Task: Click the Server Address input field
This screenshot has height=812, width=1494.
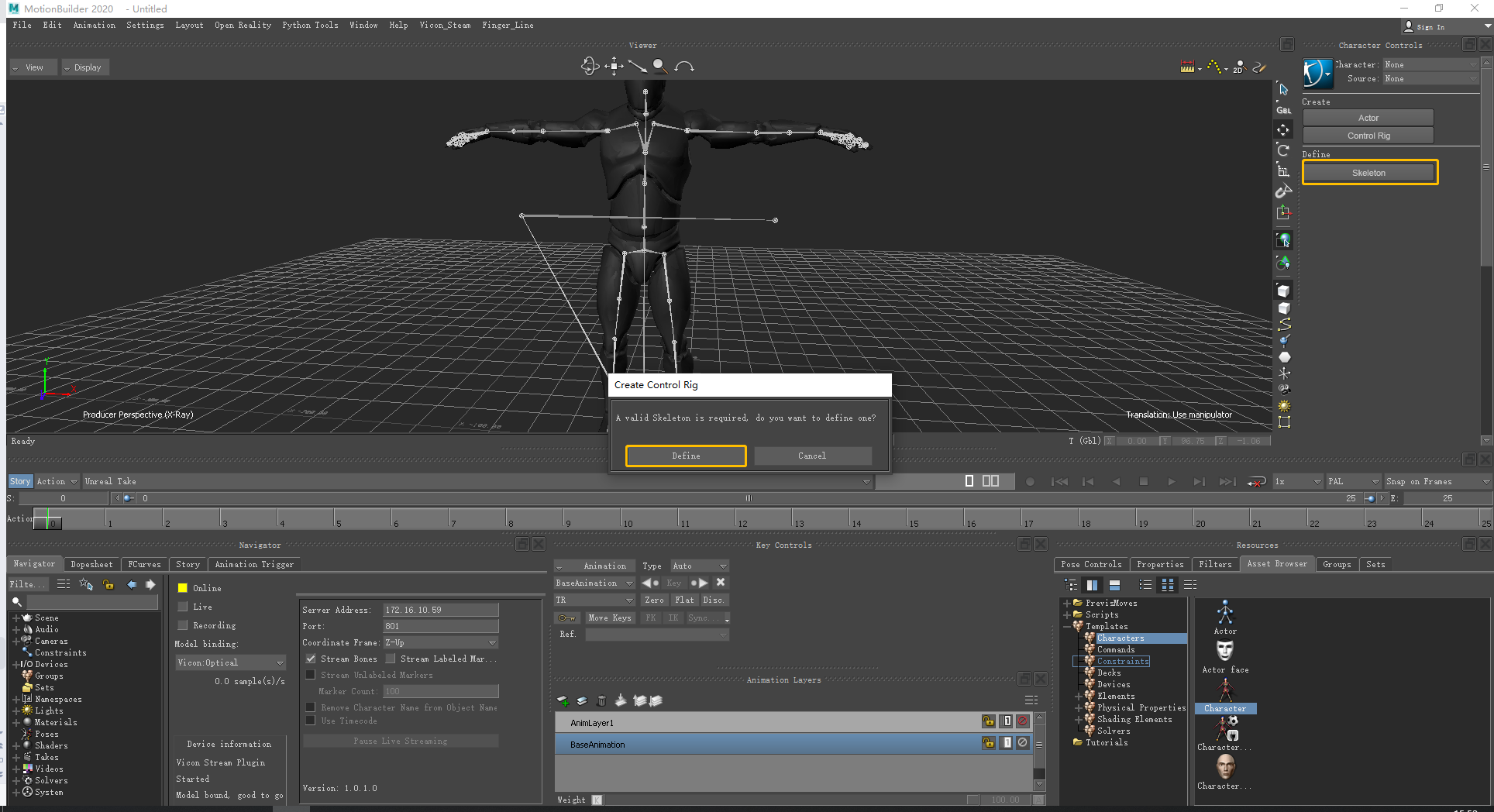Action: pyautogui.click(x=440, y=610)
